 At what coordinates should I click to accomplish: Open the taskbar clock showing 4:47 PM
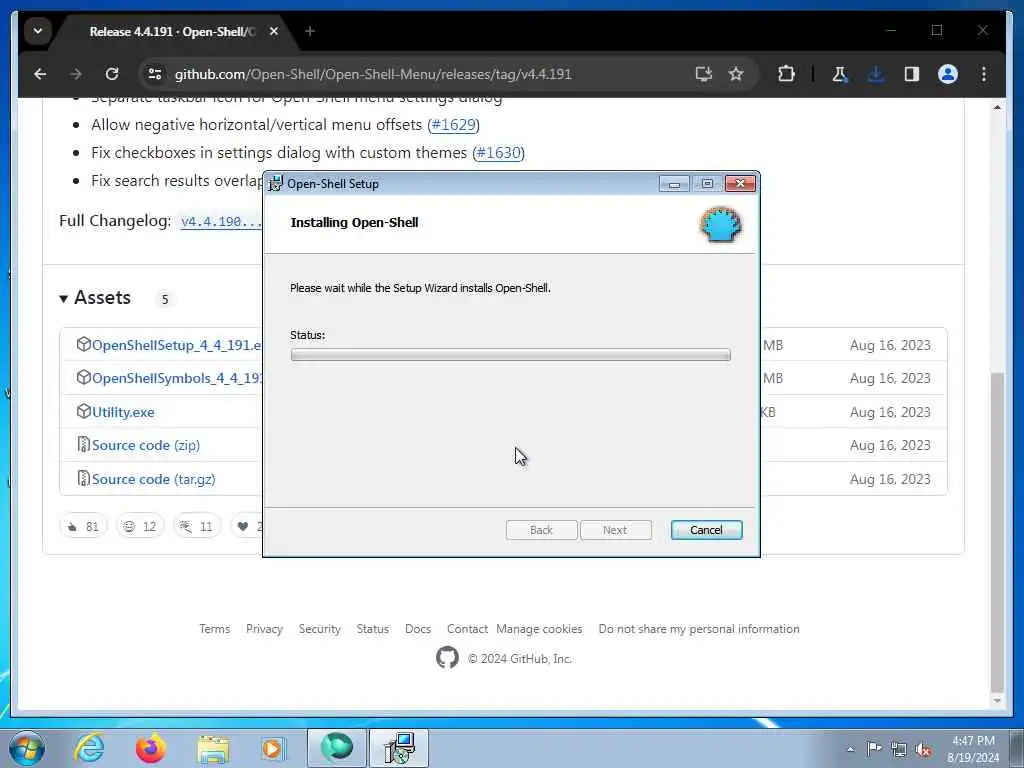point(972,749)
